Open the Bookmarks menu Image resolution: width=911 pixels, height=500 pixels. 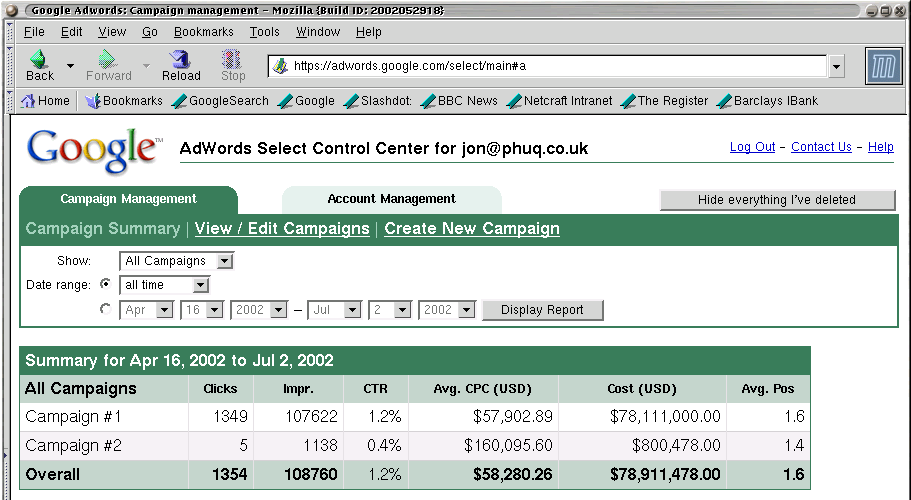point(203,32)
